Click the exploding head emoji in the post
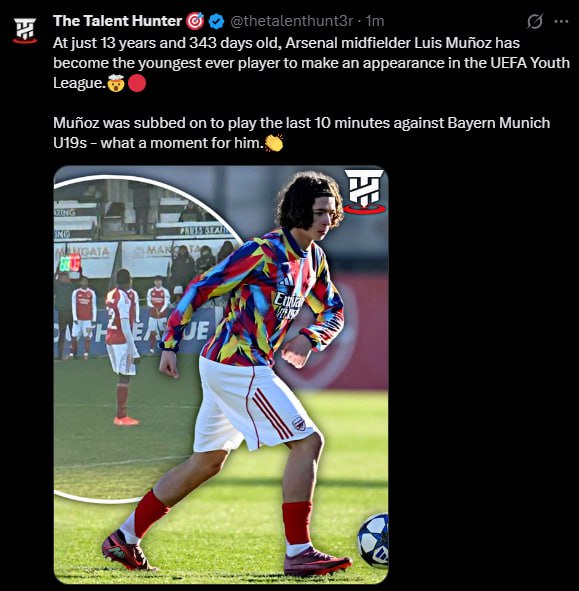579x591 pixels. click(116, 83)
